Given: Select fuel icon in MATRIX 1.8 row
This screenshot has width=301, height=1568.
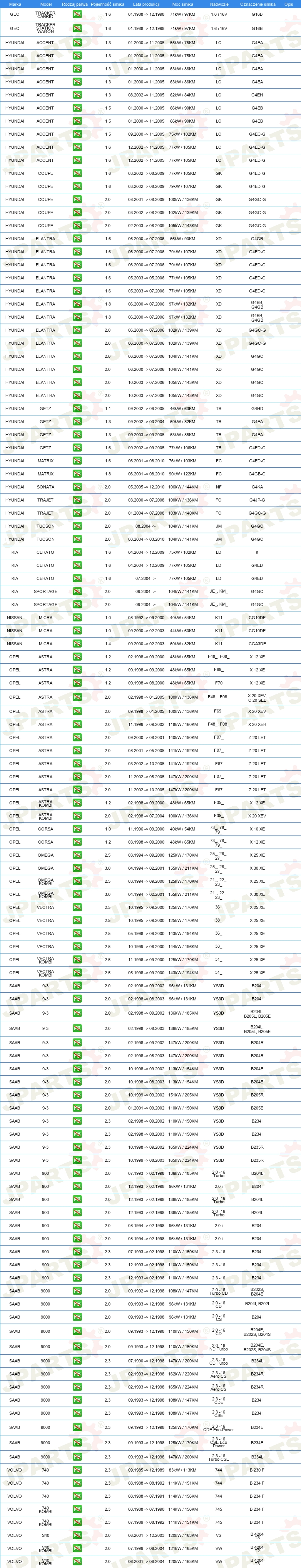Looking at the screenshot, I should [x=77, y=473].
